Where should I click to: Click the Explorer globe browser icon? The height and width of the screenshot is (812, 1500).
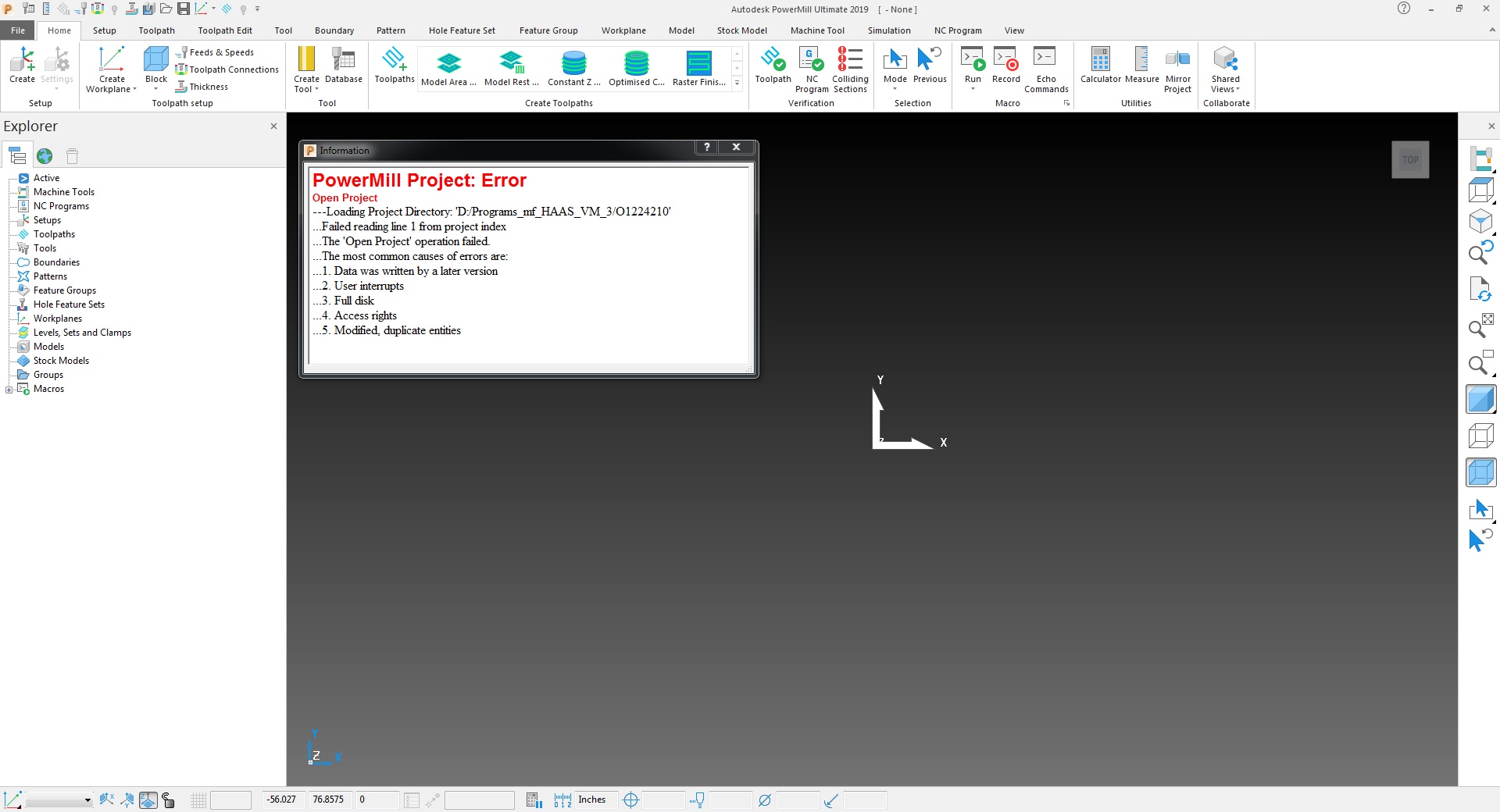(x=45, y=156)
